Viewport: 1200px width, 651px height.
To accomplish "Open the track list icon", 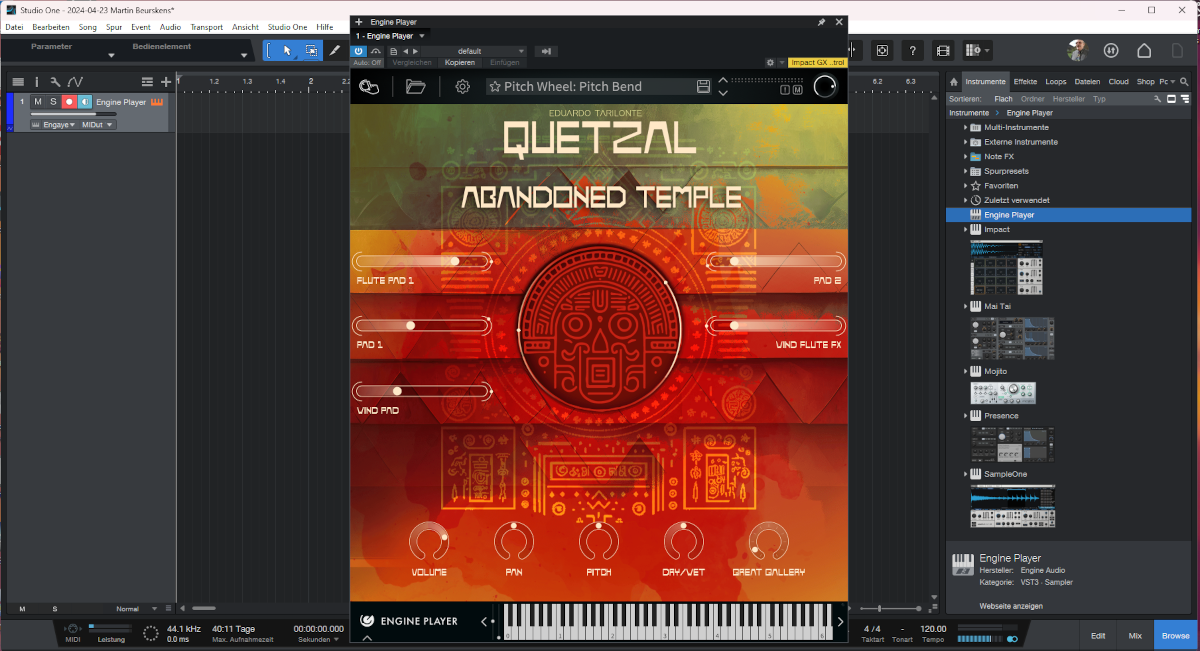I will tap(18, 81).
